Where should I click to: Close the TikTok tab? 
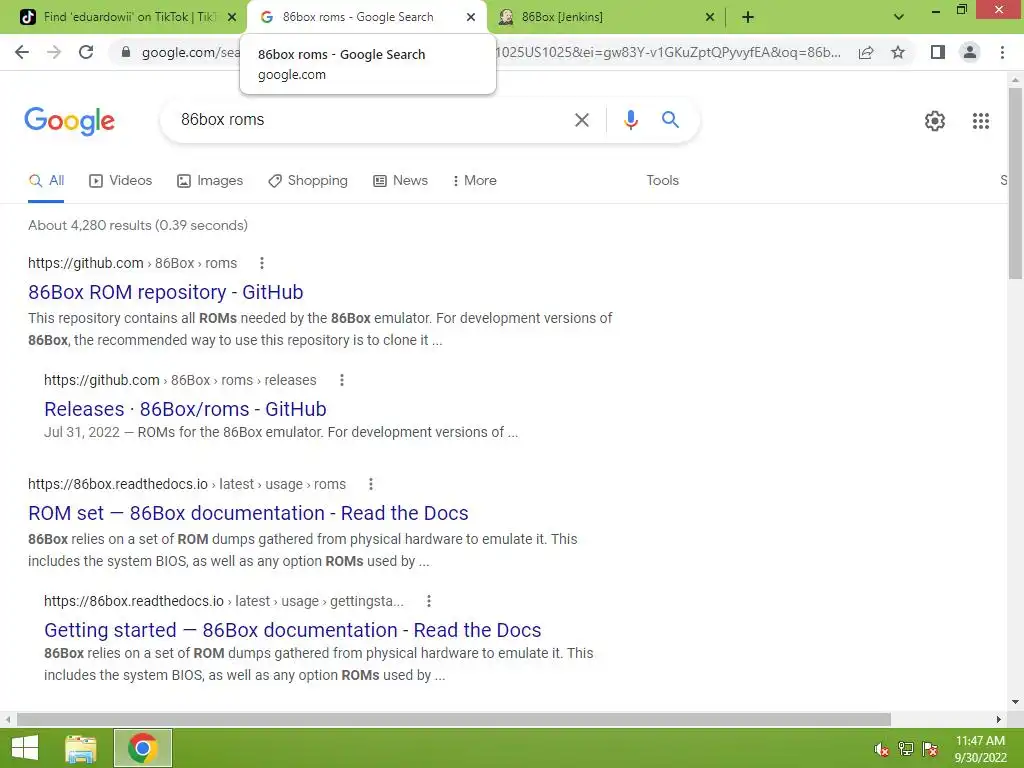232,18
